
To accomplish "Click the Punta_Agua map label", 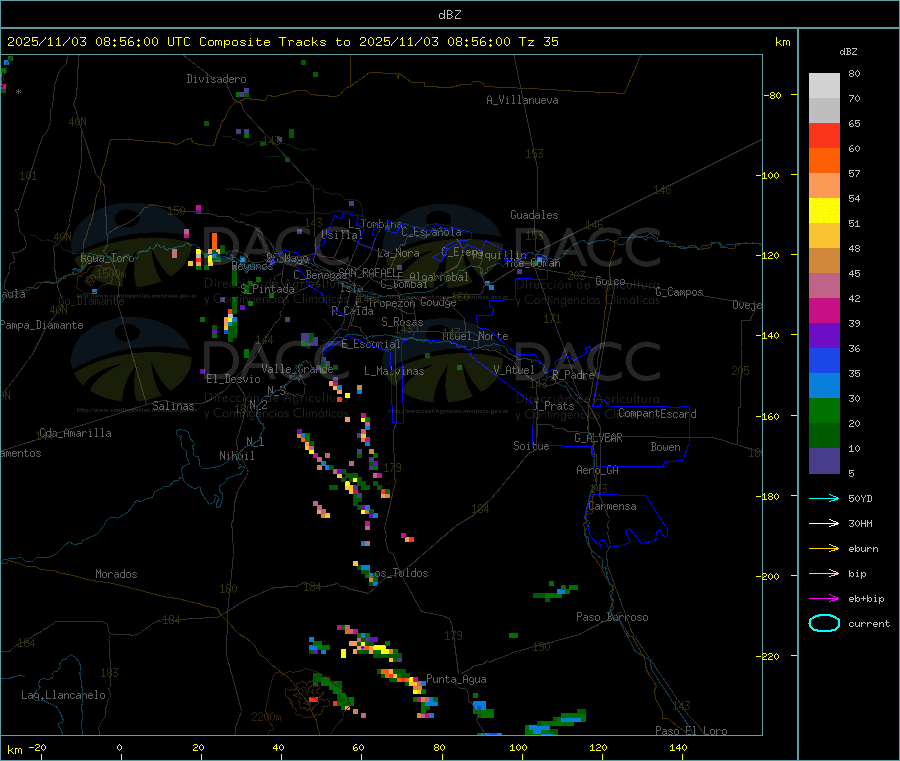I will (x=456, y=679).
